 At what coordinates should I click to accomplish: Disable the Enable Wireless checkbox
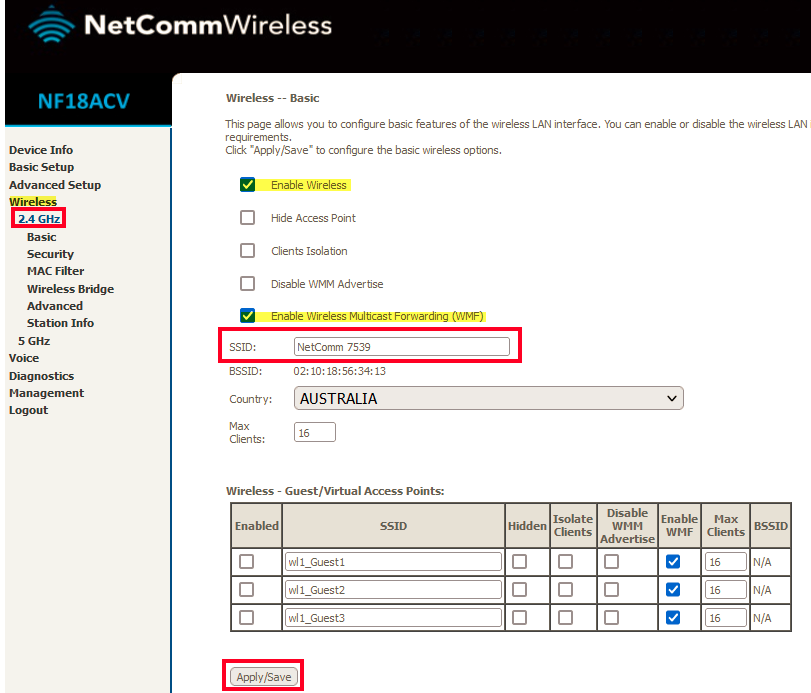click(247, 184)
